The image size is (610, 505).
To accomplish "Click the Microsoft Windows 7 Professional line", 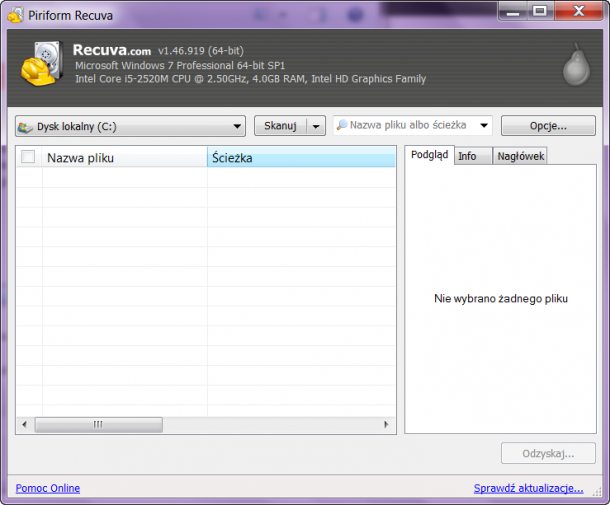I will click(x=180, y=65).
